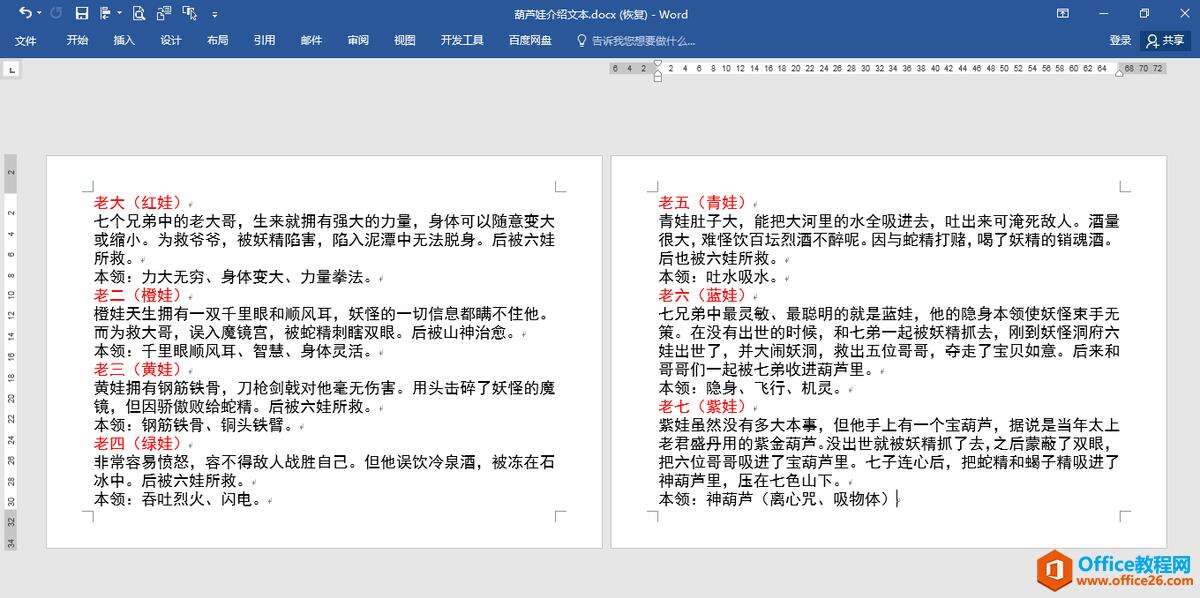Open the 百度网盘 tab
This screenshot has height=598, width=1200.
point(530,41)
